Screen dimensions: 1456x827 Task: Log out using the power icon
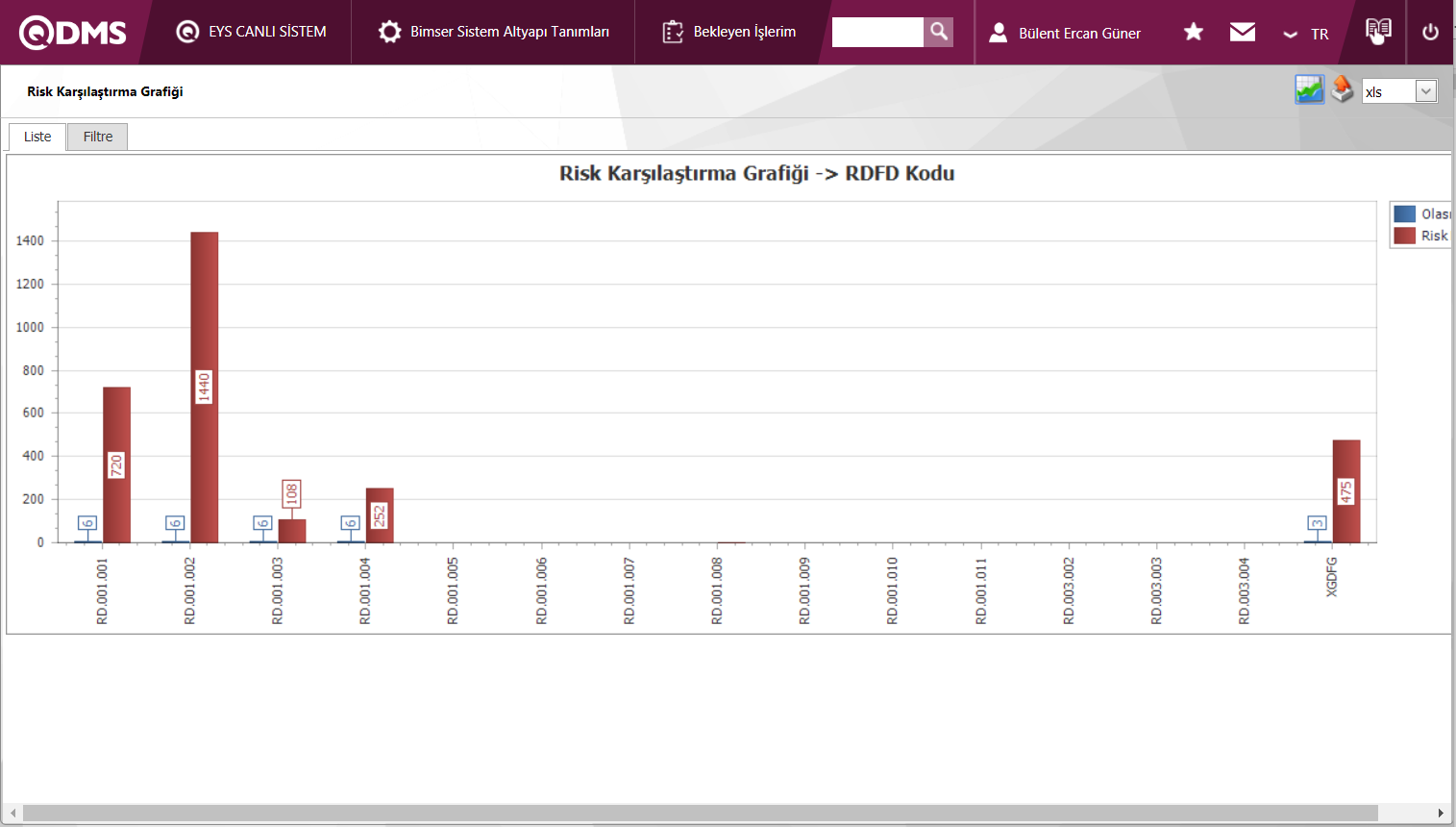point(1430,32)
